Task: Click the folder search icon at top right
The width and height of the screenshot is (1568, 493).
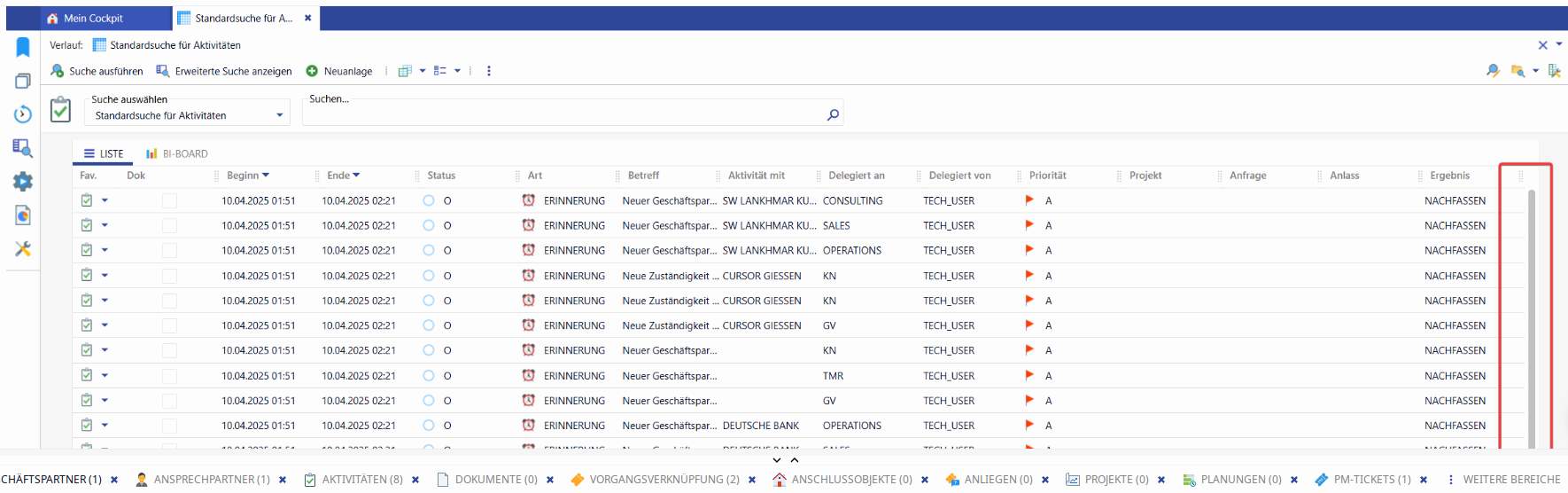Action: point(1518,71)
